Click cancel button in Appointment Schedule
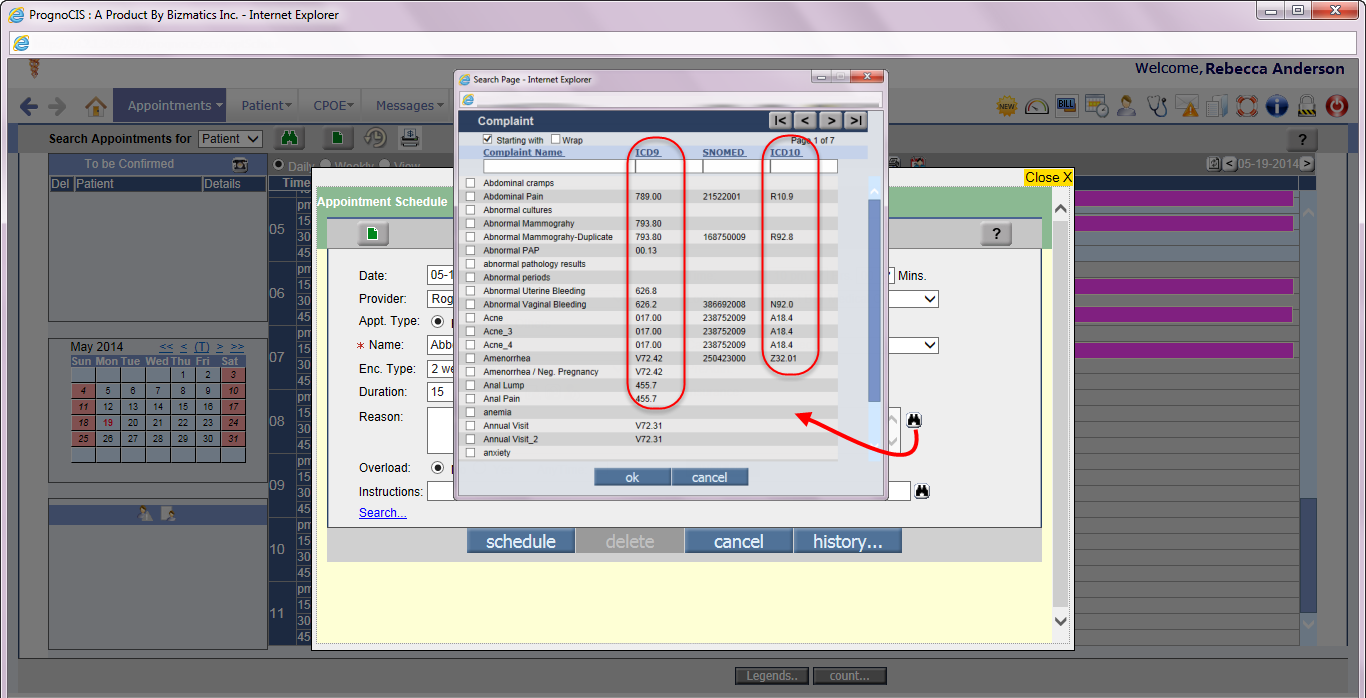1366x698 pixels. (739, 541)
